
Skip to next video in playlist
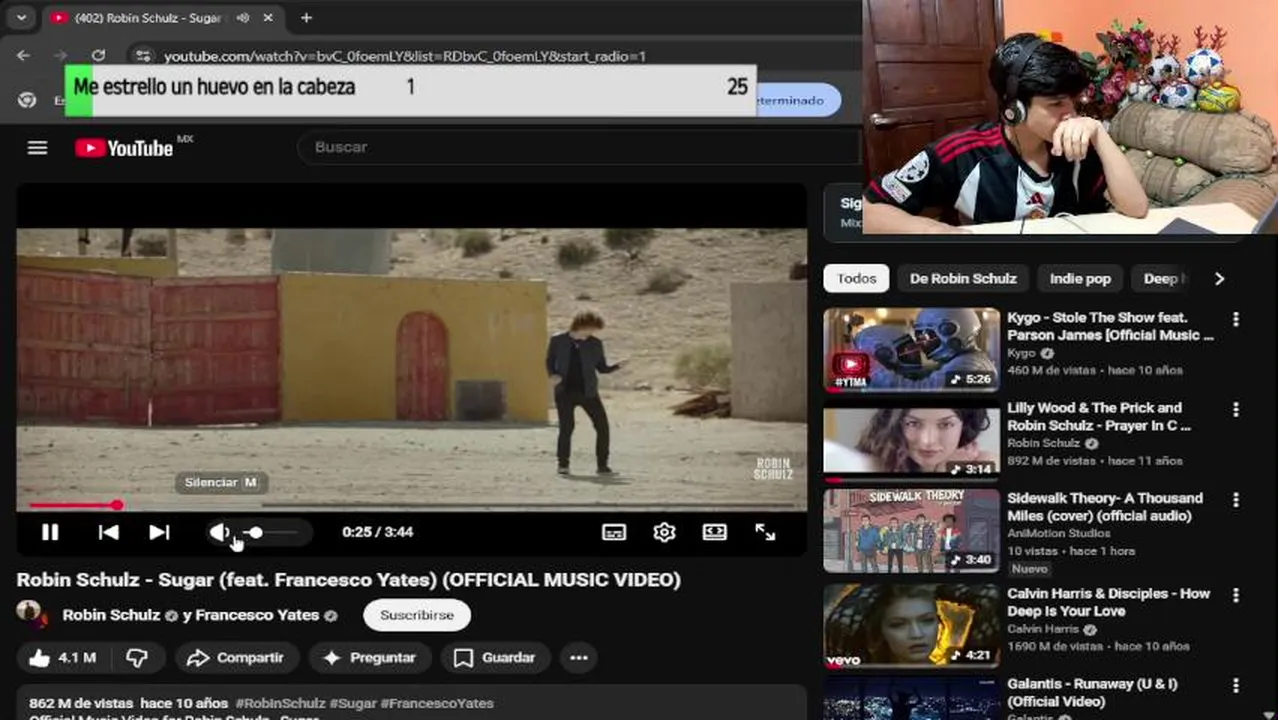click(159, 532)
